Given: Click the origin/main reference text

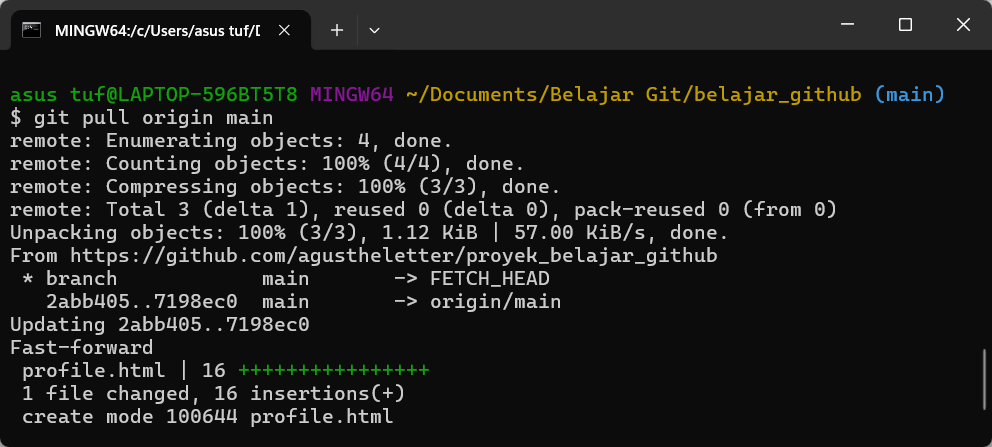Looking at the screenshot, I should (495, 301).
